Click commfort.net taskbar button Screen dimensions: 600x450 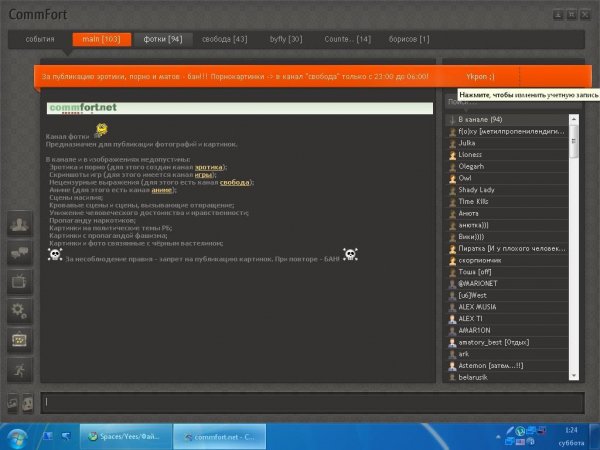pyautogui.click(x=220, y=437)
